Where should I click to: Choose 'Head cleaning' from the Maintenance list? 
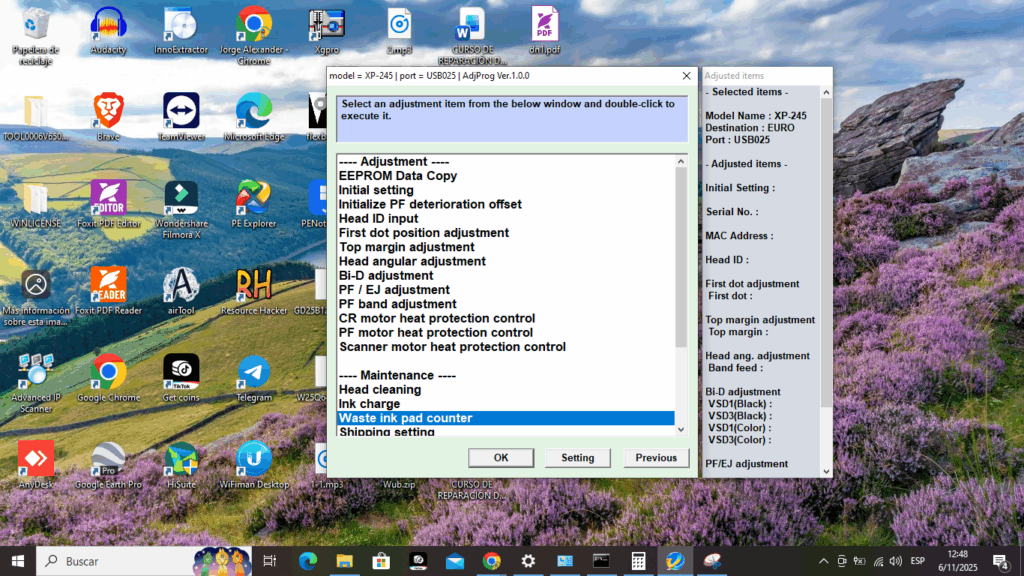coord(380,390)
